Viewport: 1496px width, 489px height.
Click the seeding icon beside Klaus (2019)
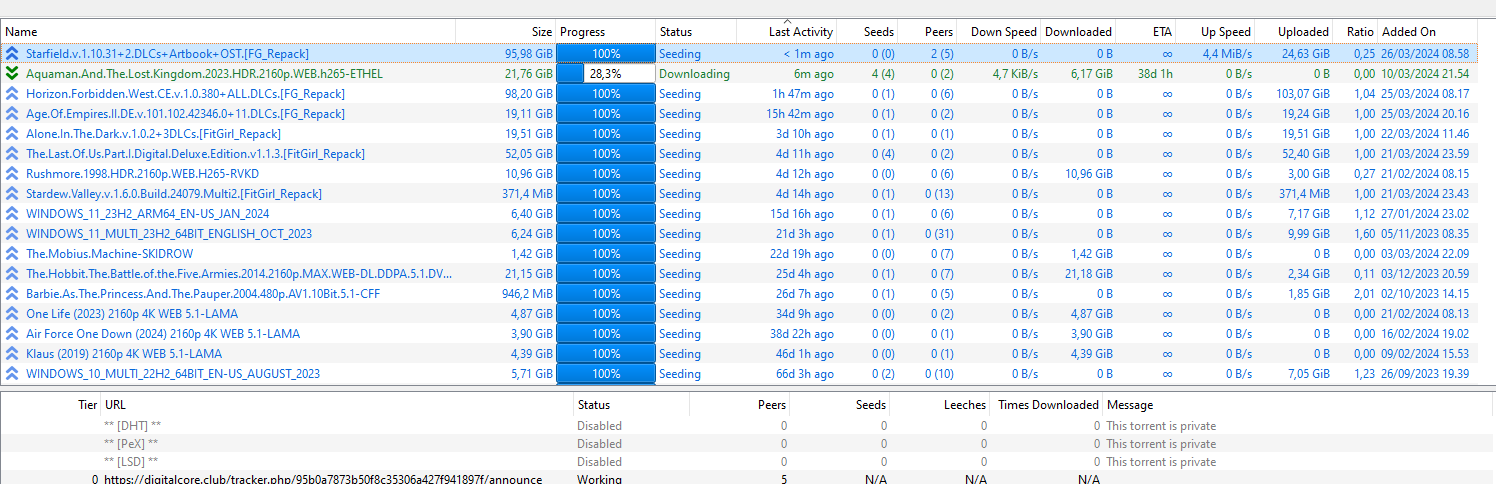click(x=12, y=354)
